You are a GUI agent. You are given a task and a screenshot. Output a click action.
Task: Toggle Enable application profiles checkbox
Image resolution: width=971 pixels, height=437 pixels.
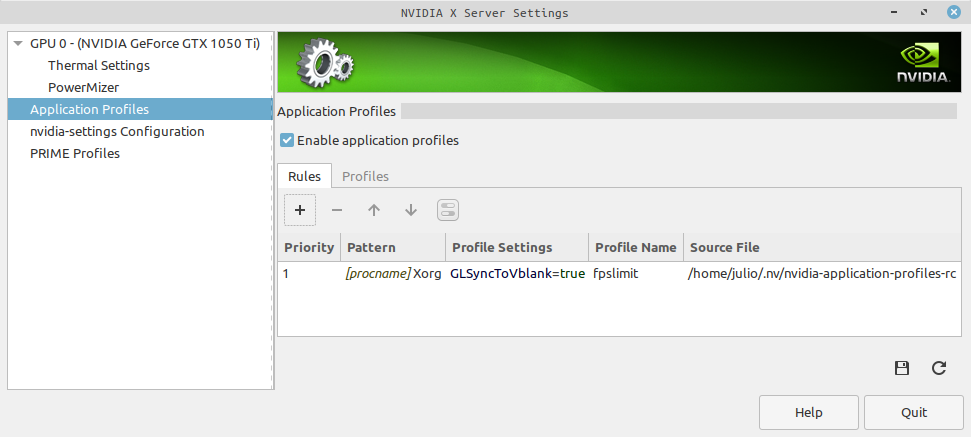287,140
